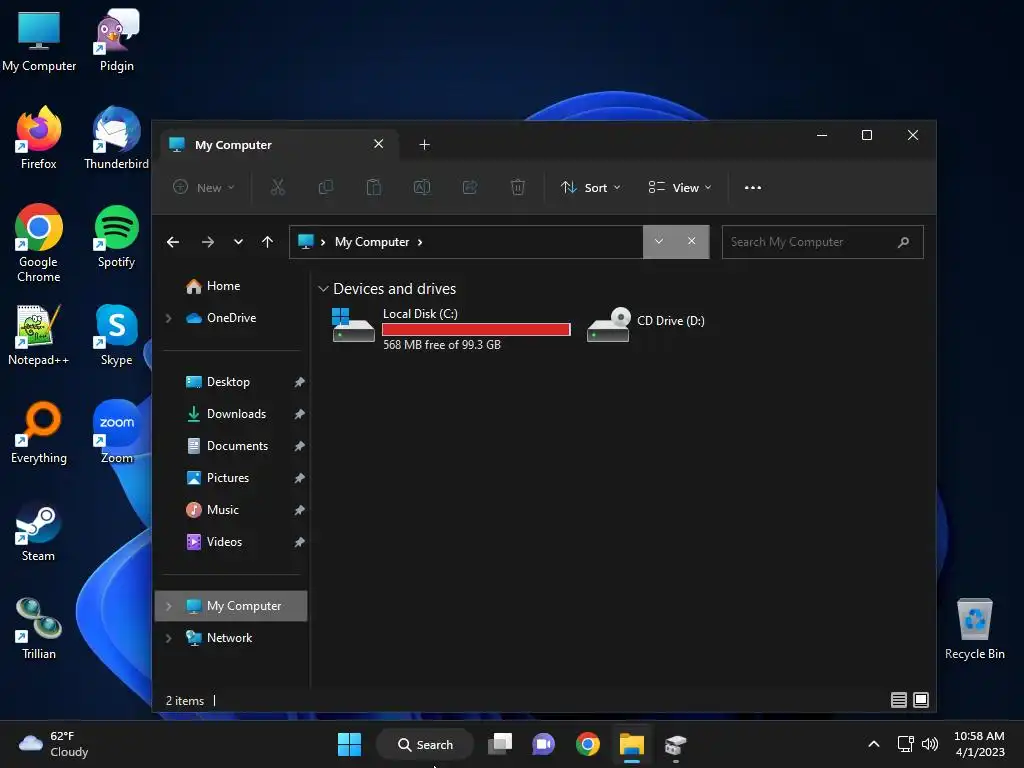The height and width of the screenshot is (768, 1024).
Task: Expand the Network tree node
Action: pyautogui.click(x=168, y=638)
